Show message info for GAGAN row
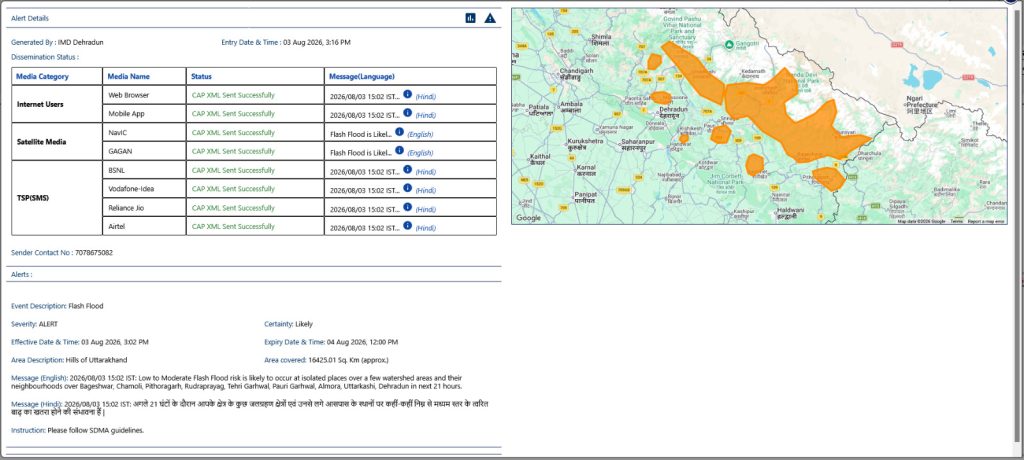This screenshot has width=1024, height=460. pyautogui.click(x=400, y=151)
